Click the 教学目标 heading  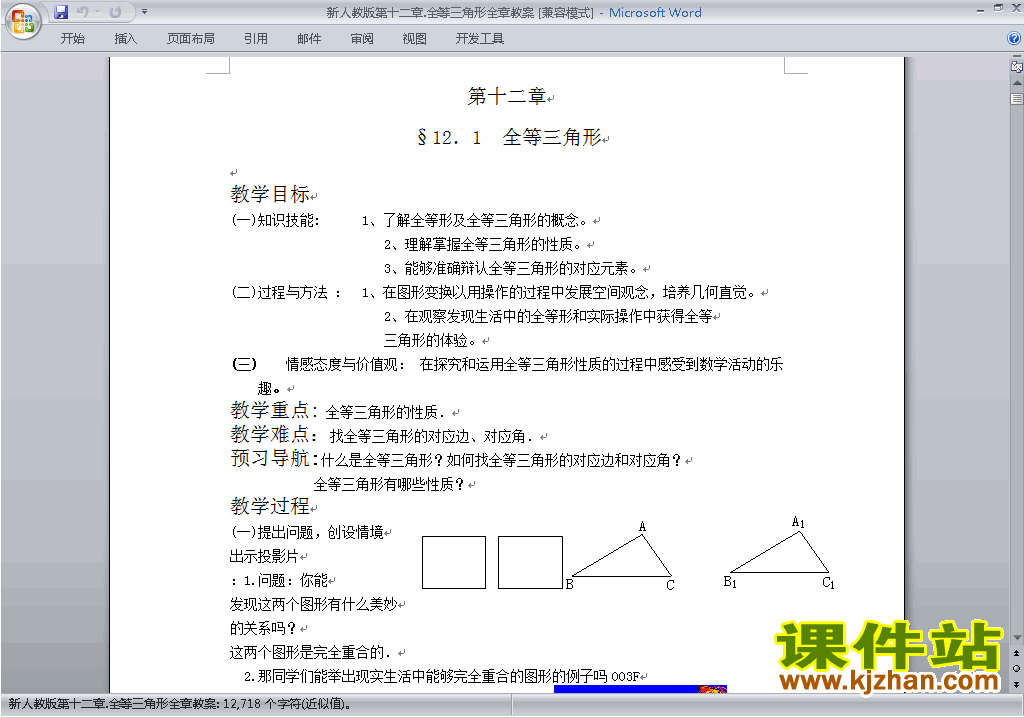pyautogui.click(x=270, y=194)
